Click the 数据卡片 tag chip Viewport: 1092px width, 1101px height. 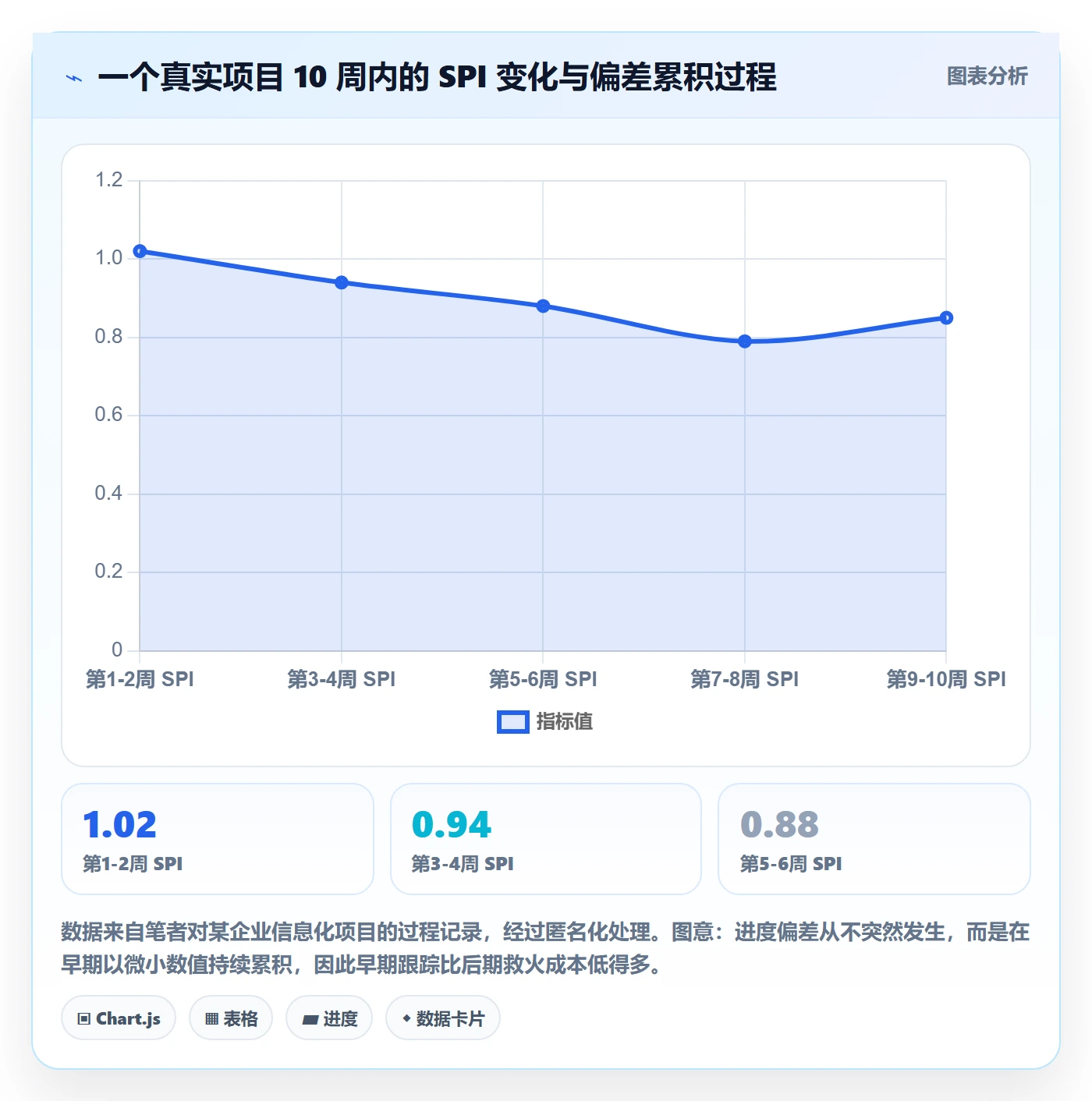click(x=443, y=1018)
